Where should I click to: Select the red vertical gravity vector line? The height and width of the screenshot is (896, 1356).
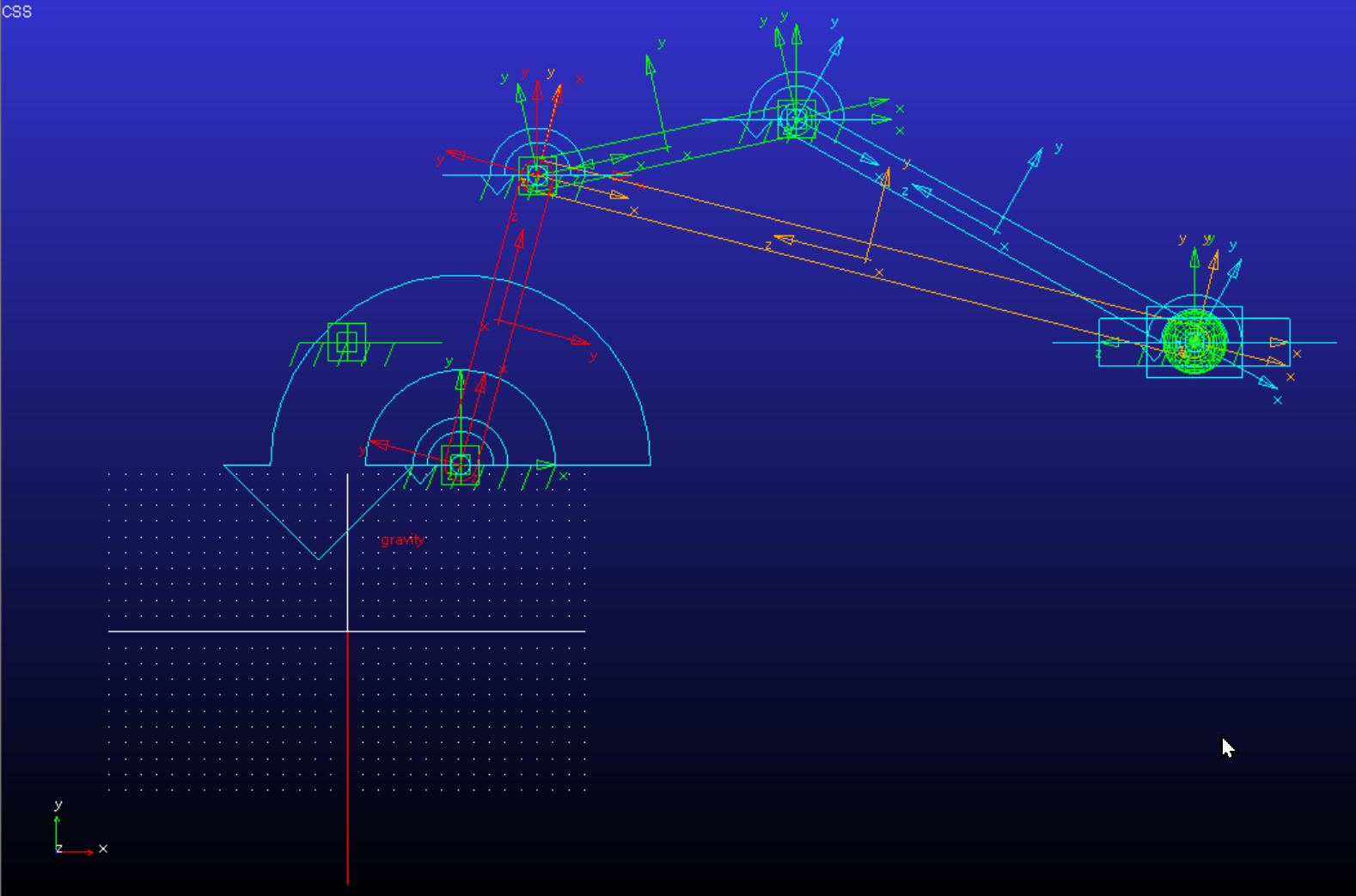pyautogui.click(x=347, y=758)
